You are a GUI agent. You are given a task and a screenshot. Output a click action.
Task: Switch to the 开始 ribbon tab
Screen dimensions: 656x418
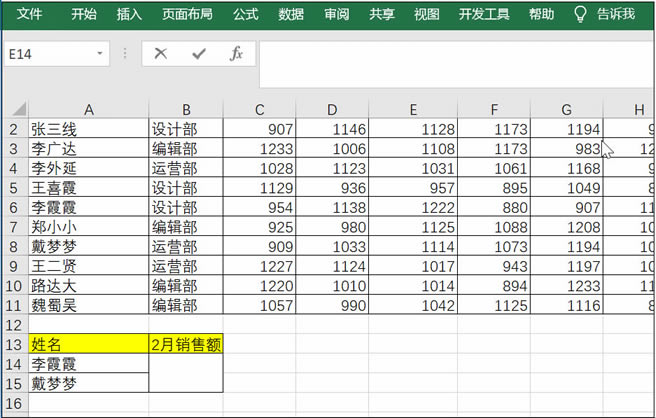pos(84,14)
